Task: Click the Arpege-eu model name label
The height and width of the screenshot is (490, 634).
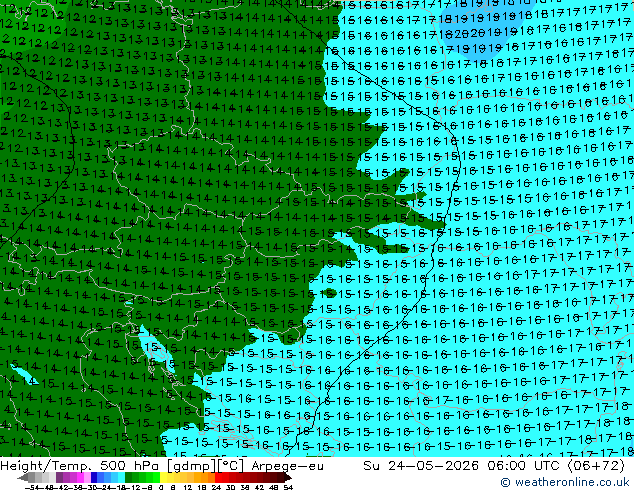Action: [287, 466]
